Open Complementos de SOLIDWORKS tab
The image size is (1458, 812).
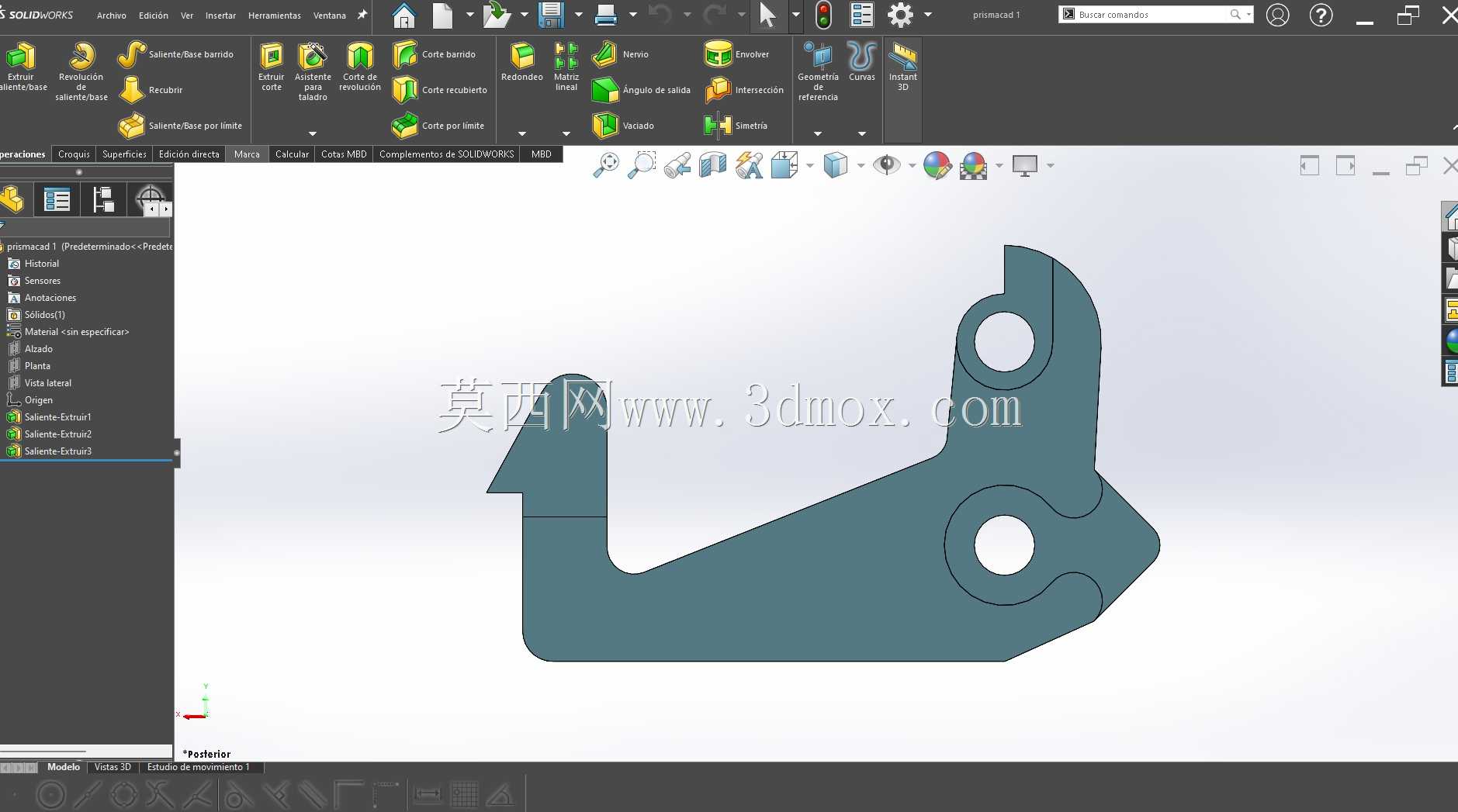coord(446,154)
